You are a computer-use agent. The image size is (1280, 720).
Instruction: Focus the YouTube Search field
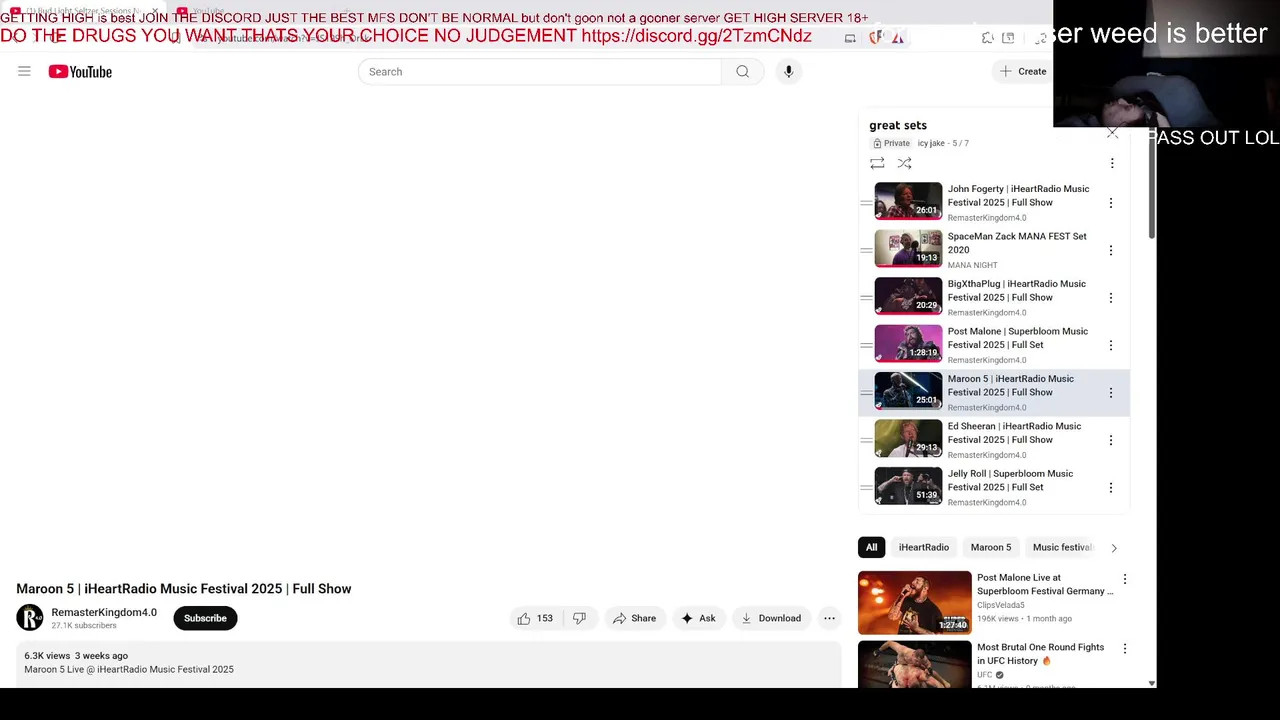coord(540,71)
